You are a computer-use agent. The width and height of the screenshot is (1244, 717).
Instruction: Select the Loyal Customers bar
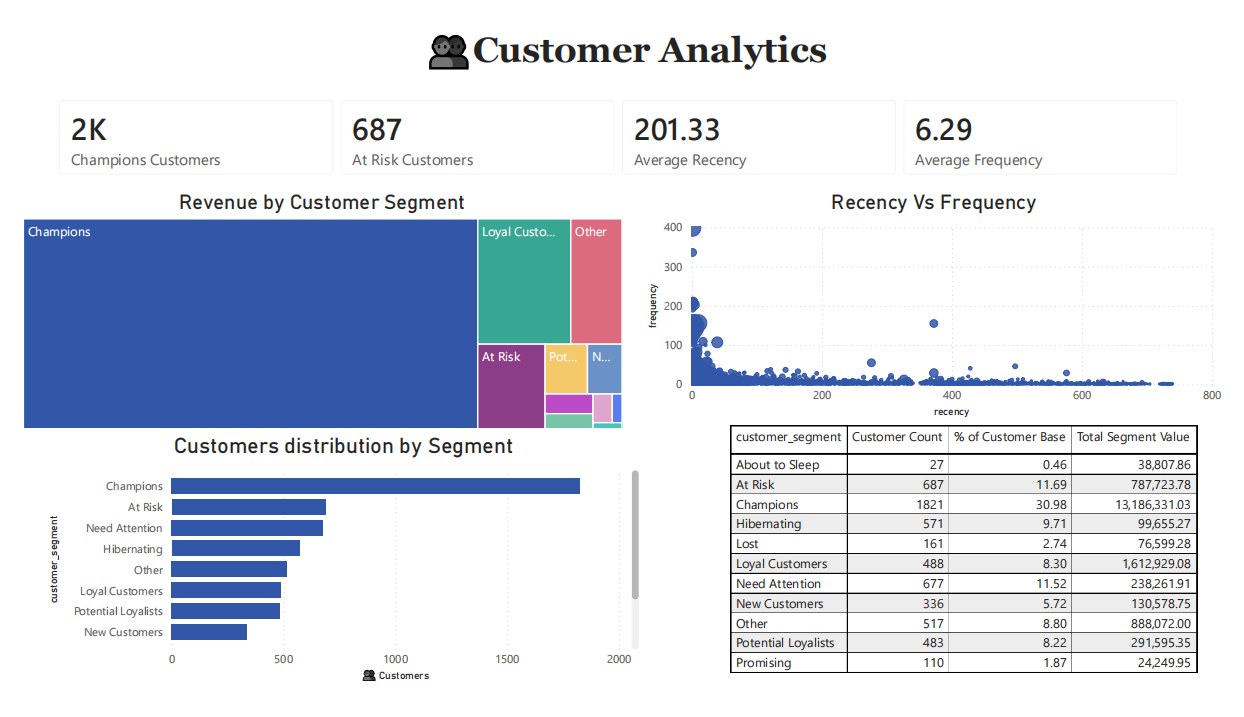coord(226,590)
